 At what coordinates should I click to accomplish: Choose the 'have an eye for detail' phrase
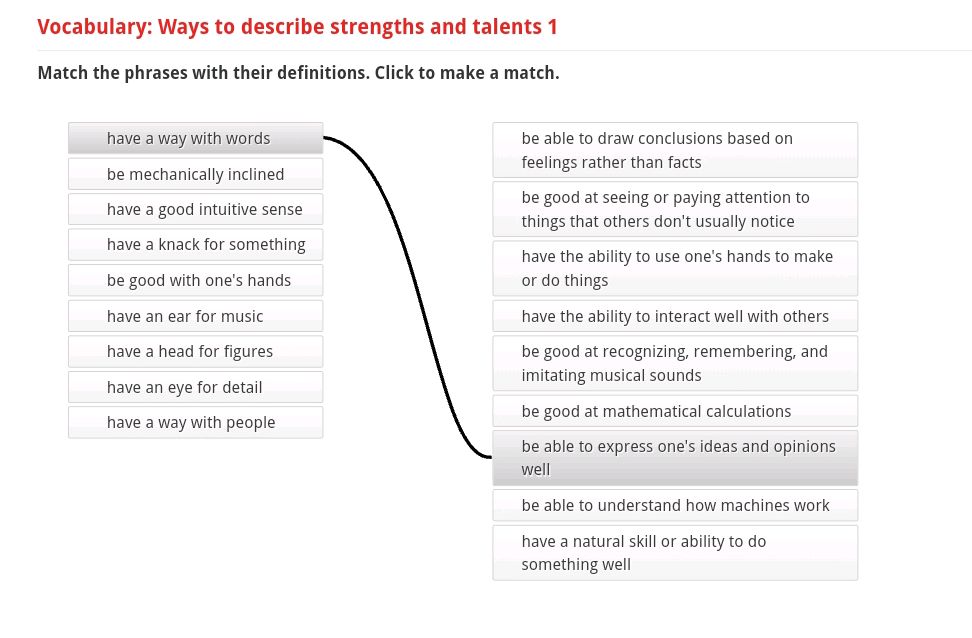[195, 387]
